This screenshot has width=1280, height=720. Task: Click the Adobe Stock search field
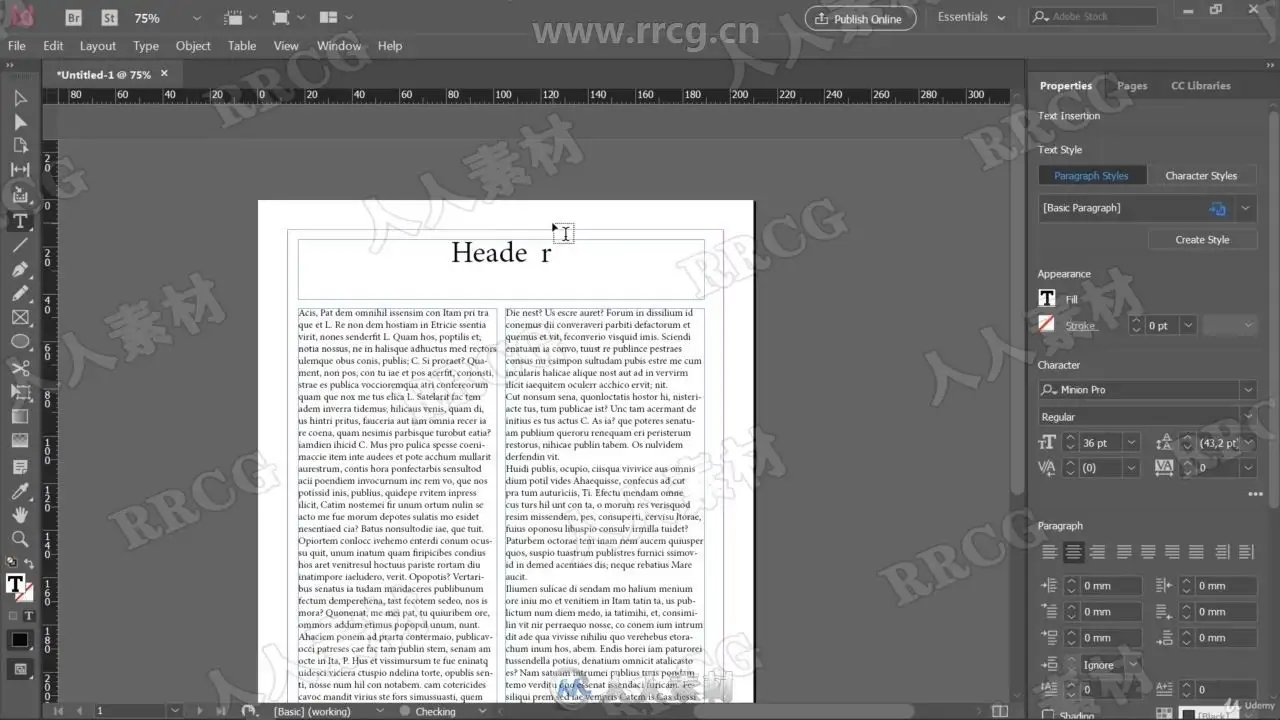[1092, 17]
